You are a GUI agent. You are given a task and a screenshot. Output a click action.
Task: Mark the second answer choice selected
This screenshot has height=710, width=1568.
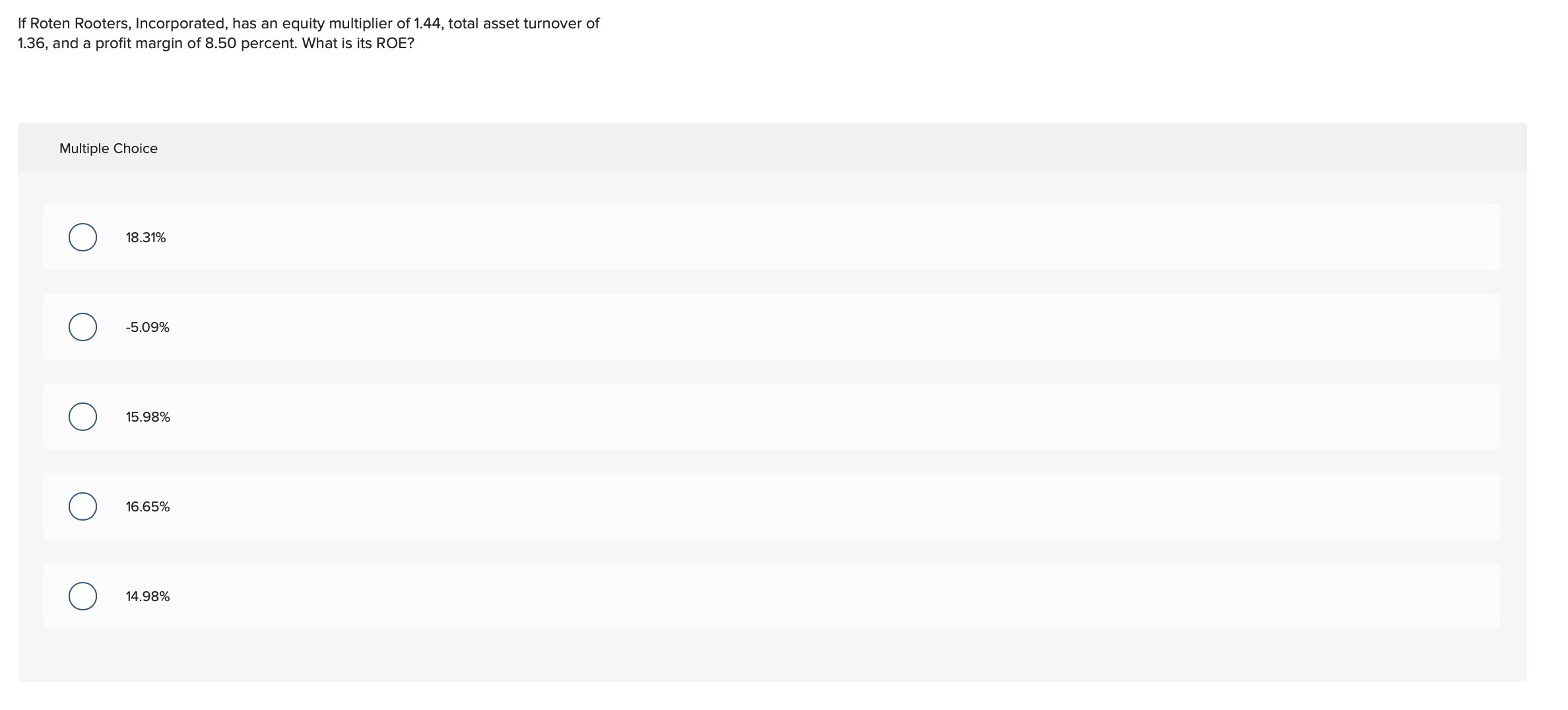(82, 327)
